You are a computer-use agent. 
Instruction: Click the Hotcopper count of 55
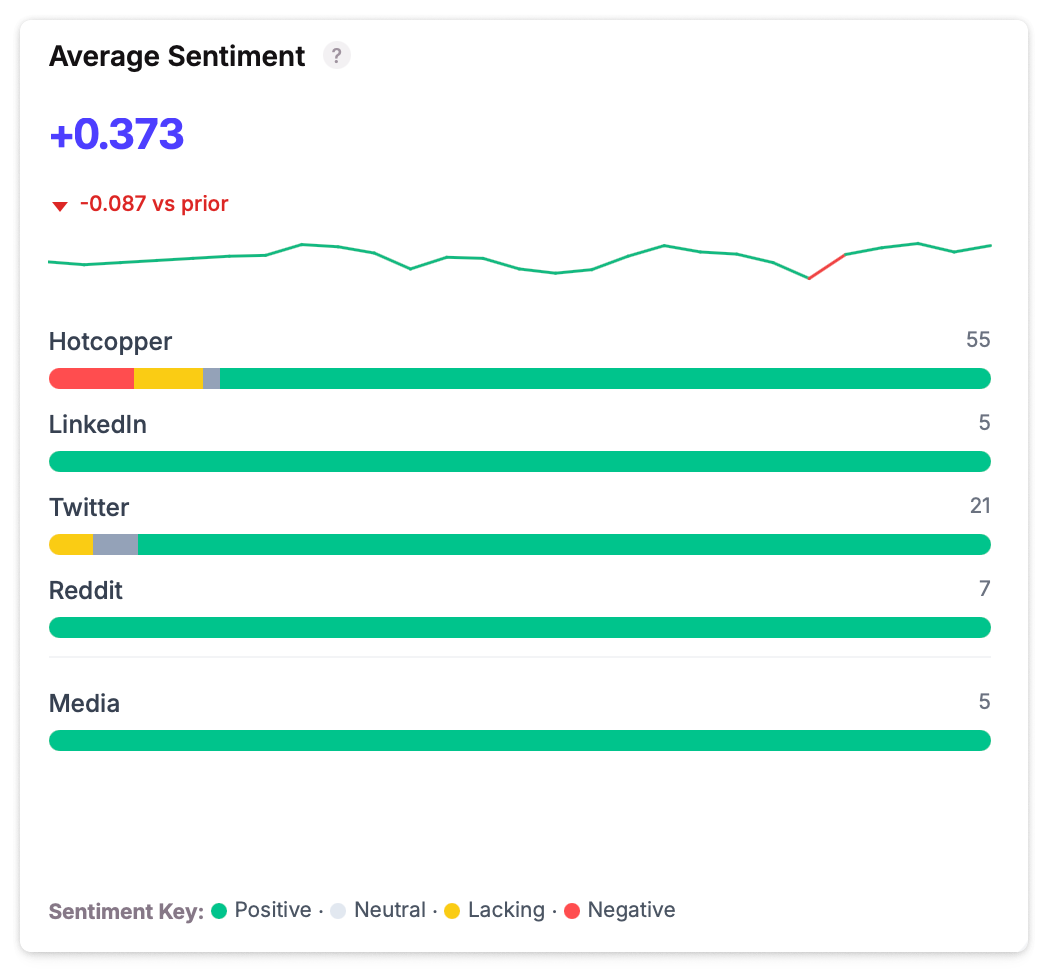click(977, 340)
